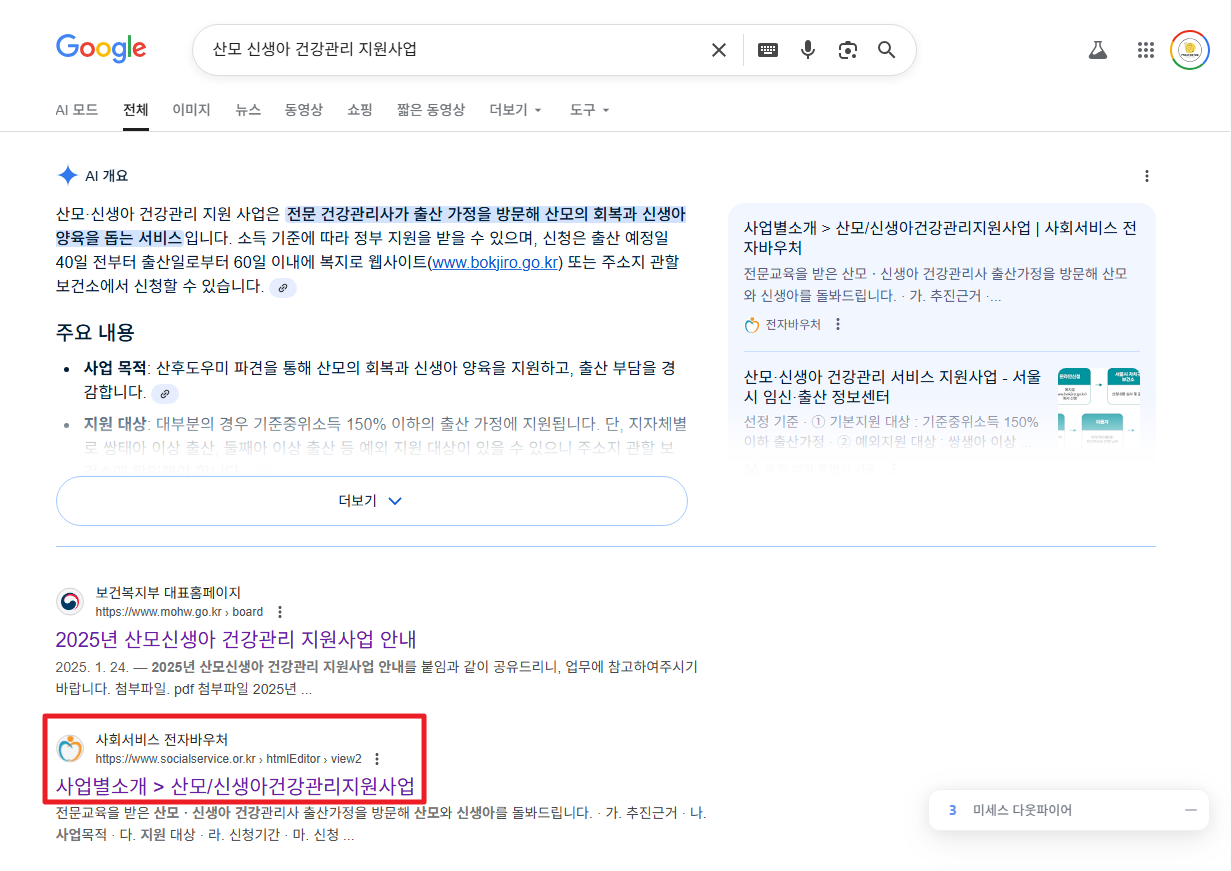Screen dimensions: 1231x871
Task: Open Google Search Labs flask icon
Action: pyautogui.click(x=1097, y=49)
